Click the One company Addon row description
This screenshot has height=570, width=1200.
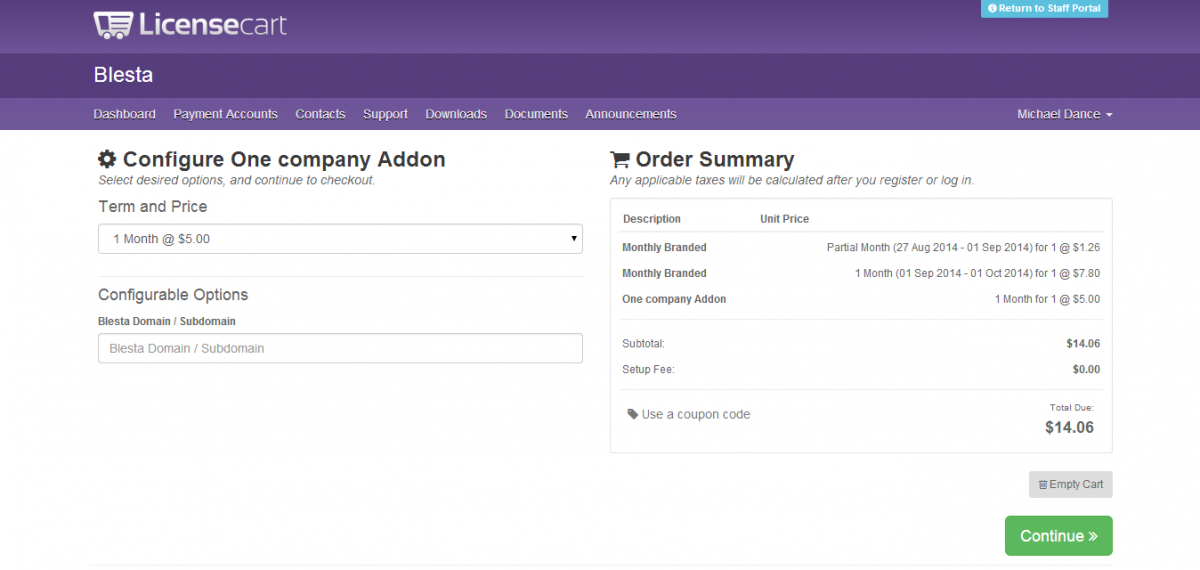point(674,299)
